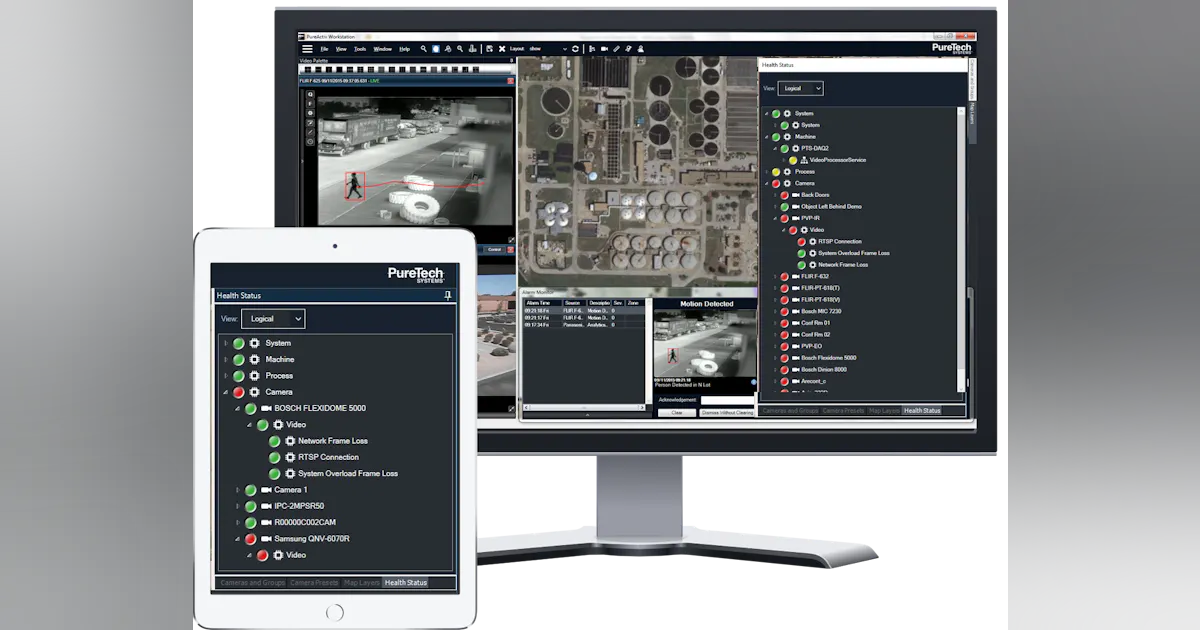Image resolution: width=1200 pixels, height=630 pixels.
Task: Click the refresh icon after Layout dropdown
Action: (x=577, y=48)
